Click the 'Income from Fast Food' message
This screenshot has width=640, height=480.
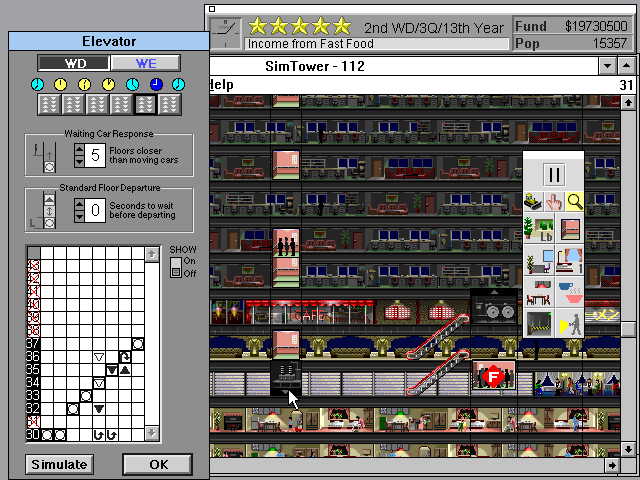click(311, 44)
